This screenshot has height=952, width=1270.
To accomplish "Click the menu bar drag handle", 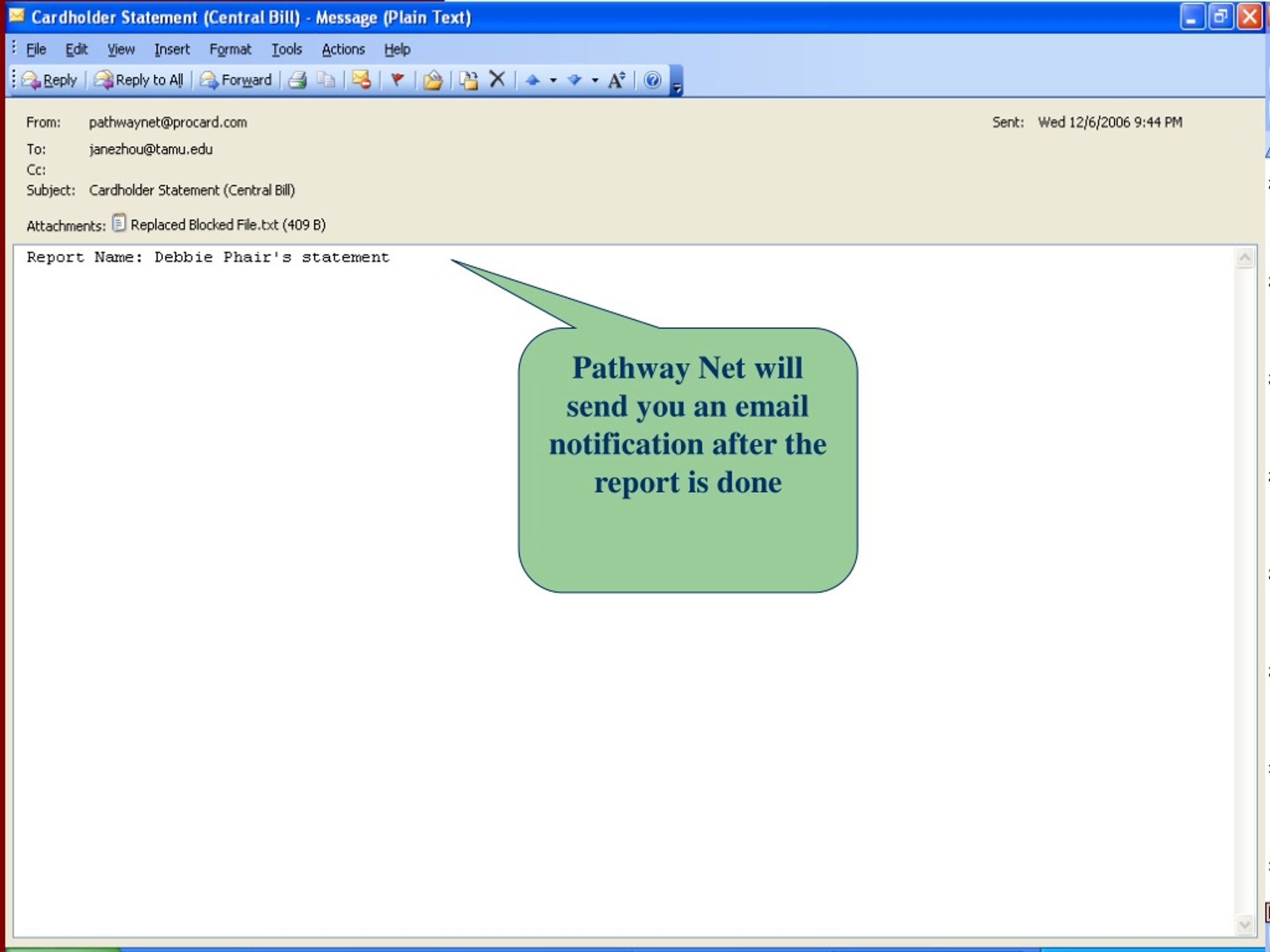I will pyautogui.click(x=14, y=48).
